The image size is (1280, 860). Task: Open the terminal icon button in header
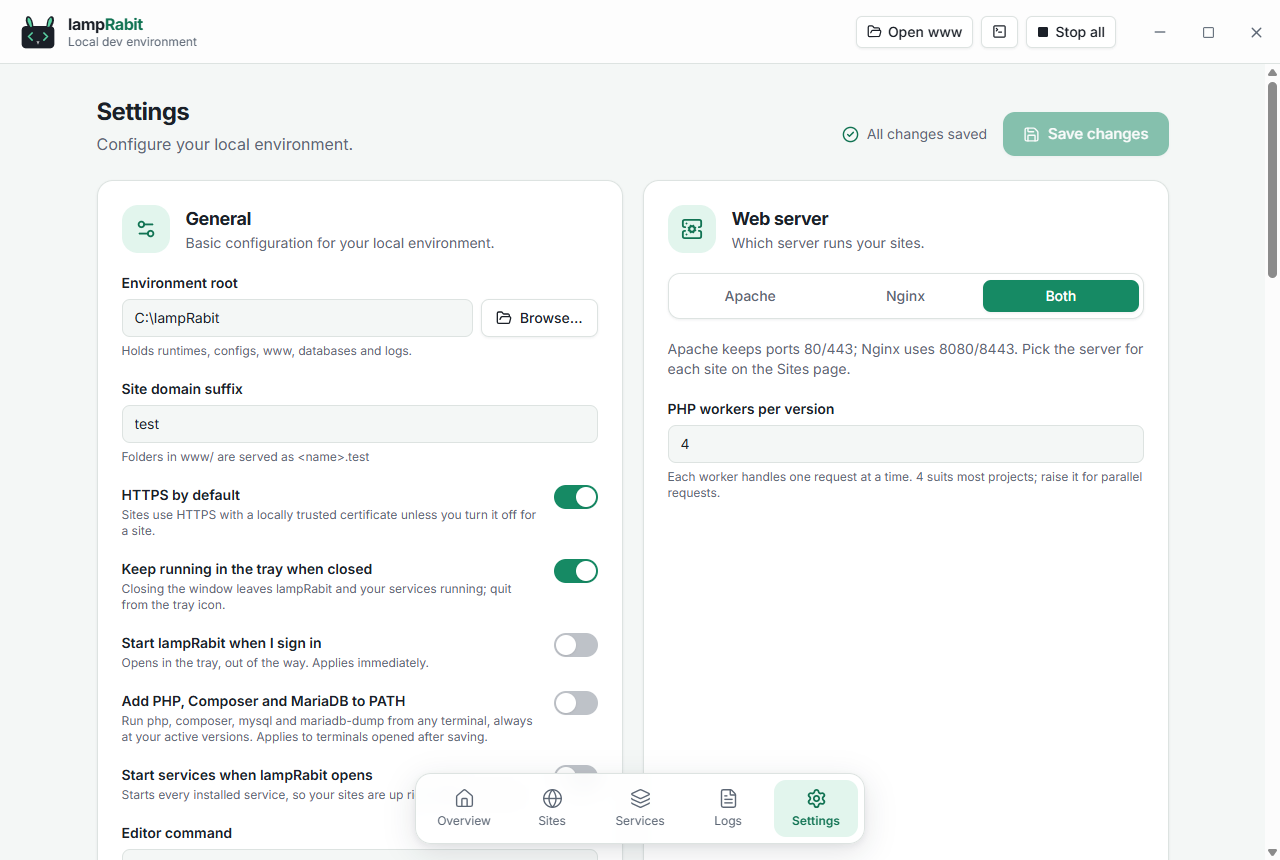click(x=999, y=31)
